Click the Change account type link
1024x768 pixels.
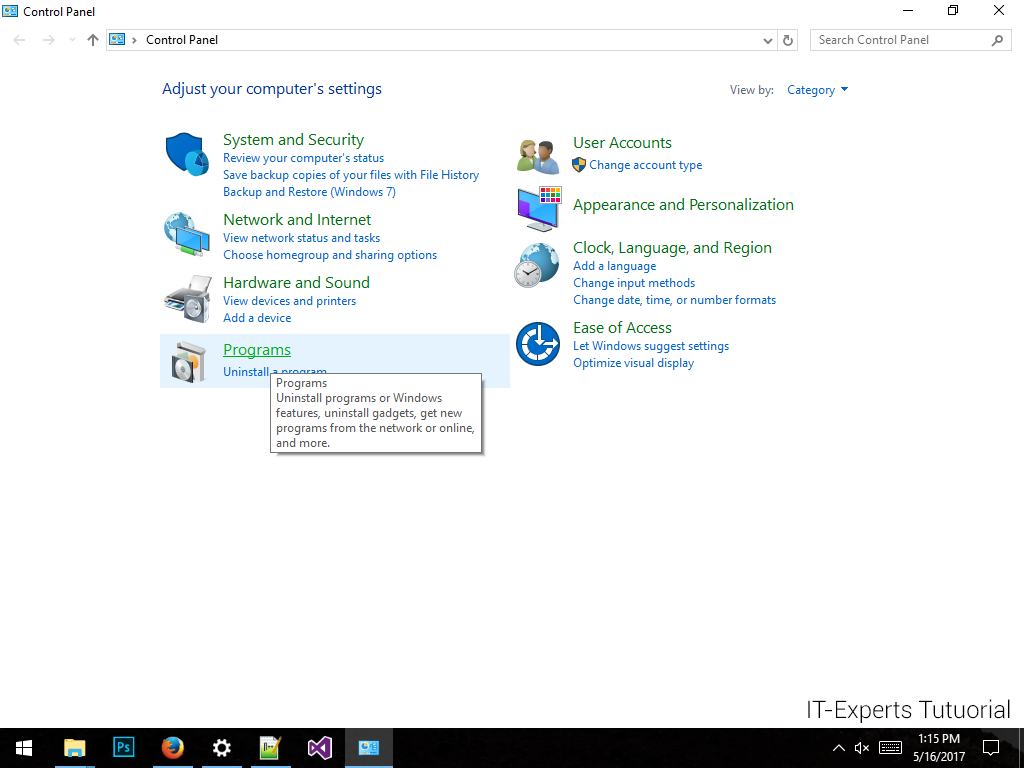[645, 165]
